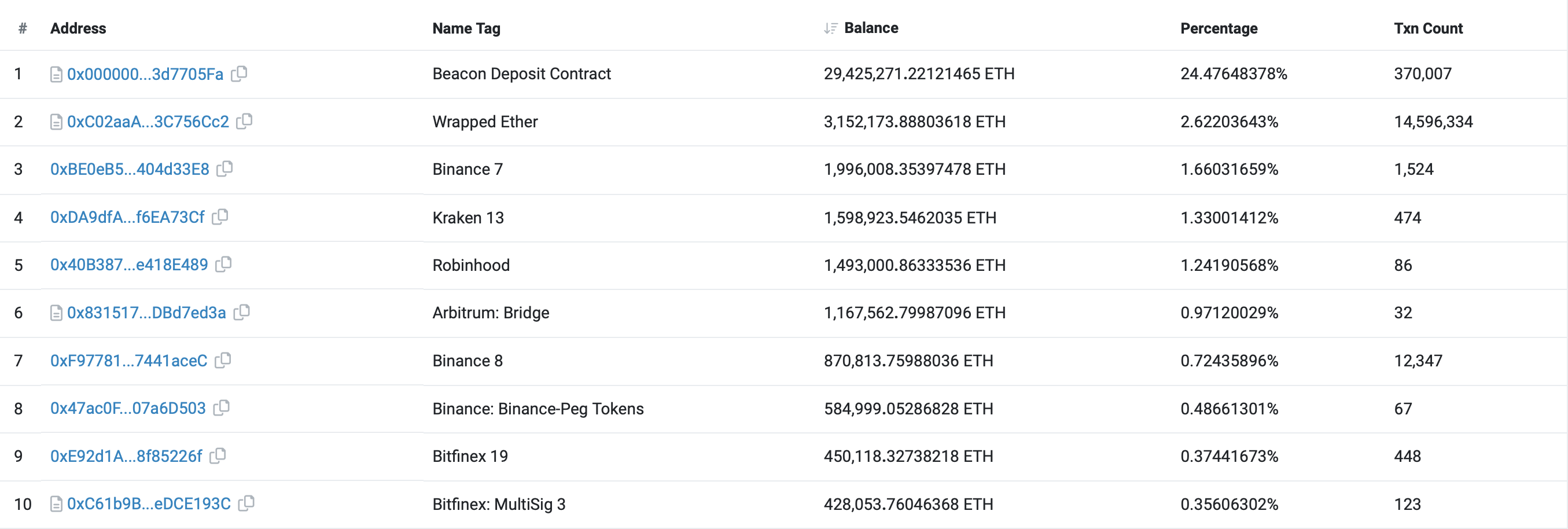Copy the Beacon Deposit Contract address
This screenshot has height=529, width=1568.
tap(239, 74)
